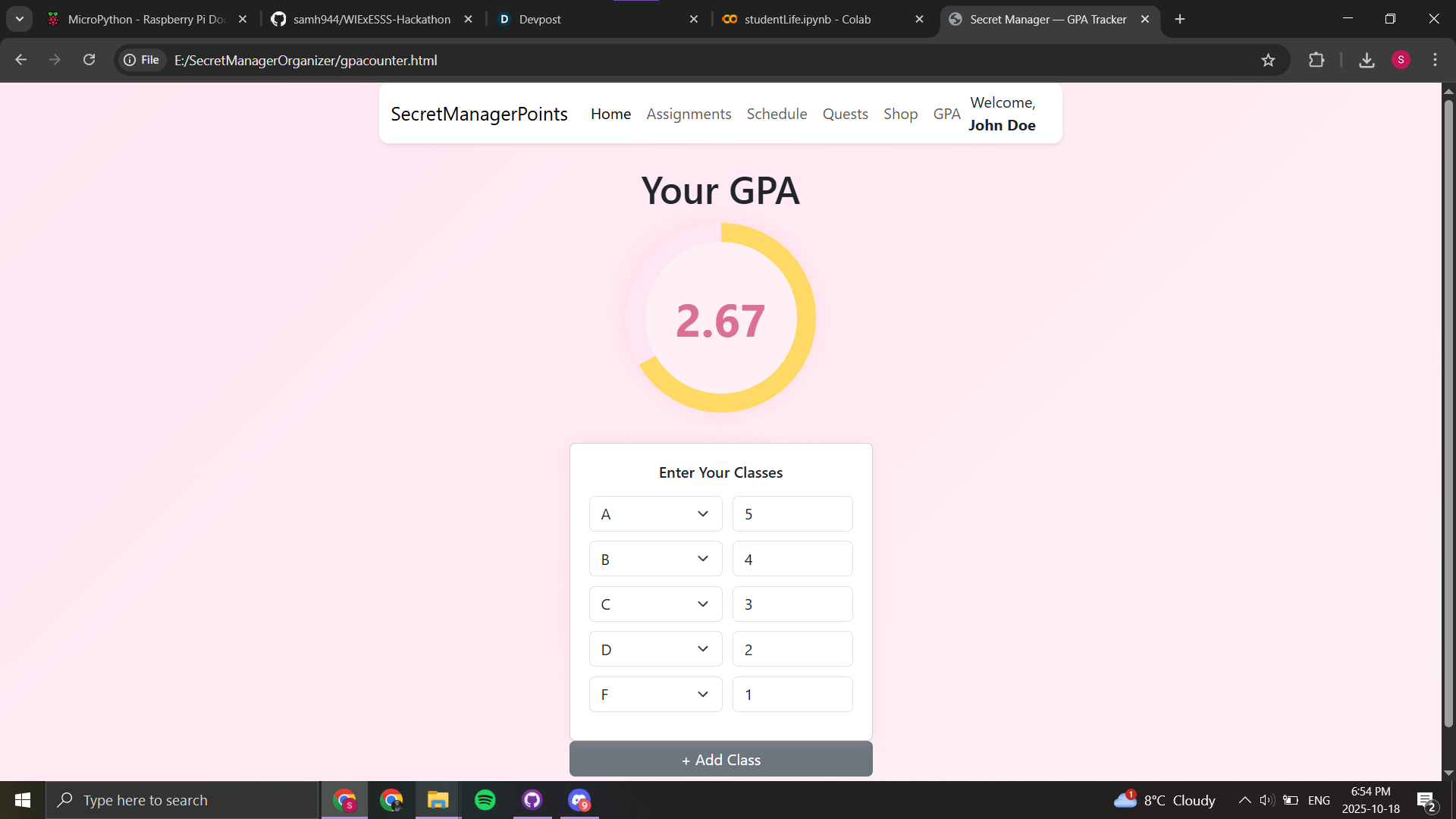Click the site information File icon
This screenshot has width=1456, height=819.
tap(142, 60)
